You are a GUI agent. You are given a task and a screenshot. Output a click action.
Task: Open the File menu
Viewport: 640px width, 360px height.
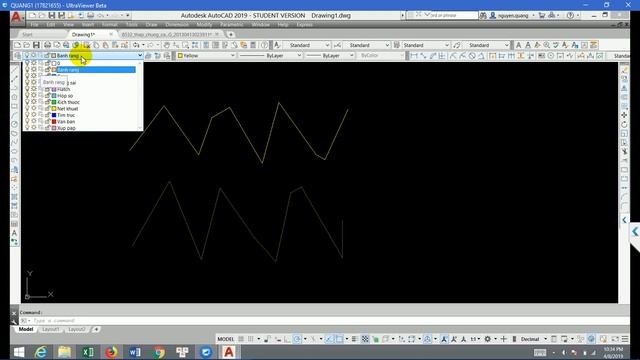[x=34, y=25]
